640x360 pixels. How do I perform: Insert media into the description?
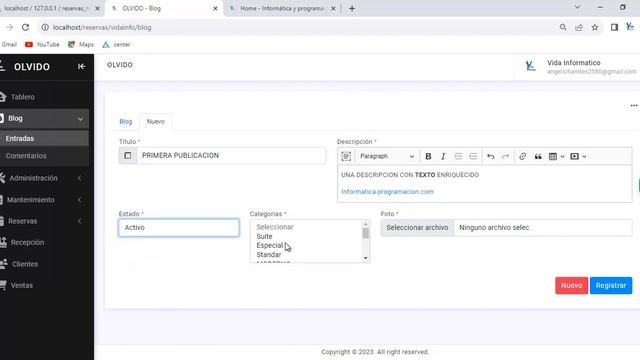(574, 156)
